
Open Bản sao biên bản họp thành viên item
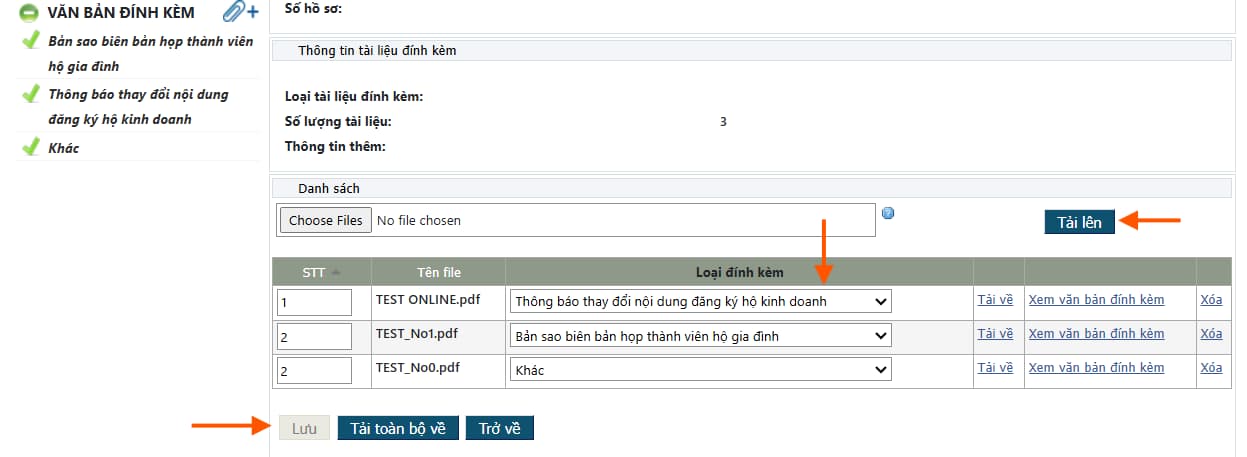149,54
